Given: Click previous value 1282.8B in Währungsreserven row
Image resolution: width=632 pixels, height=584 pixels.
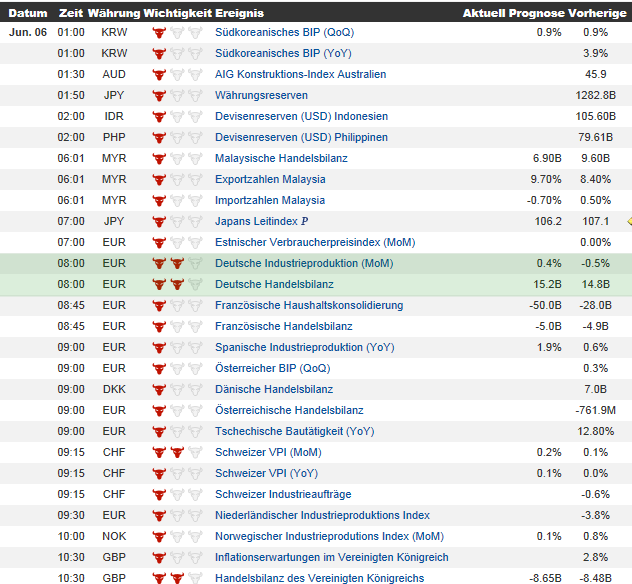Looking at the screenshot, I should 595,95.
